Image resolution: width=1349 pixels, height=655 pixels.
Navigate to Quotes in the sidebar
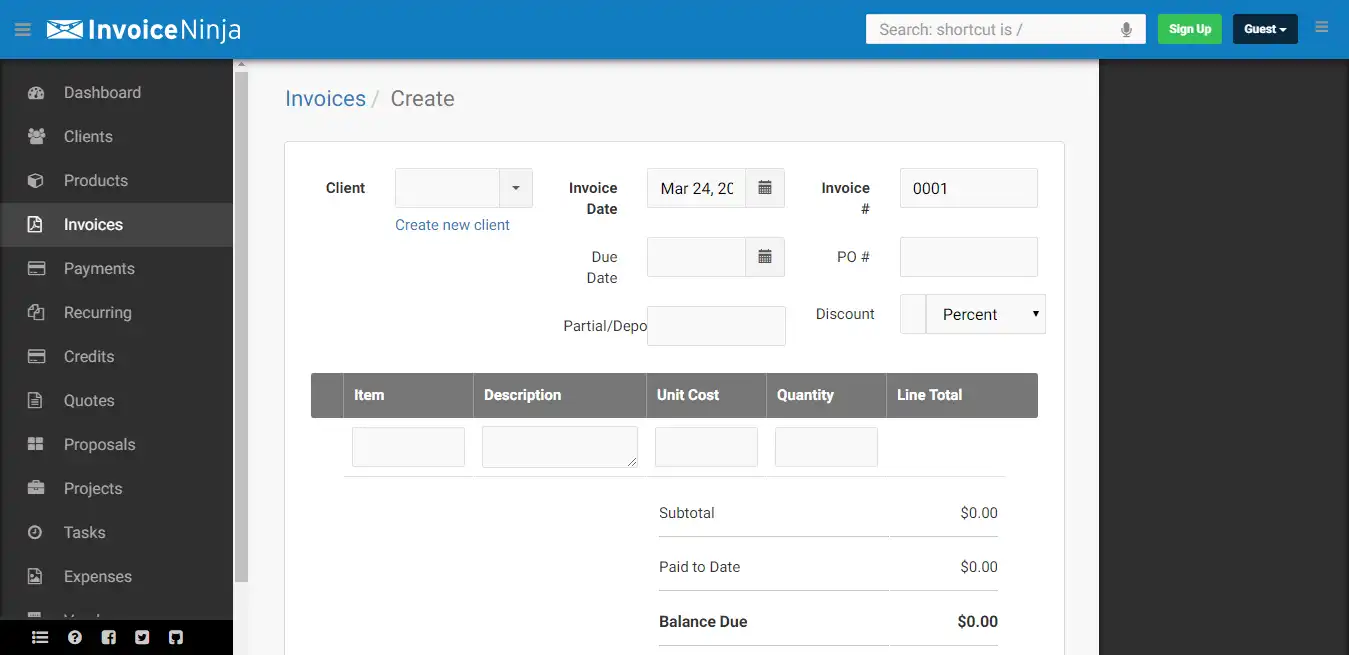[x=90, y=400]
